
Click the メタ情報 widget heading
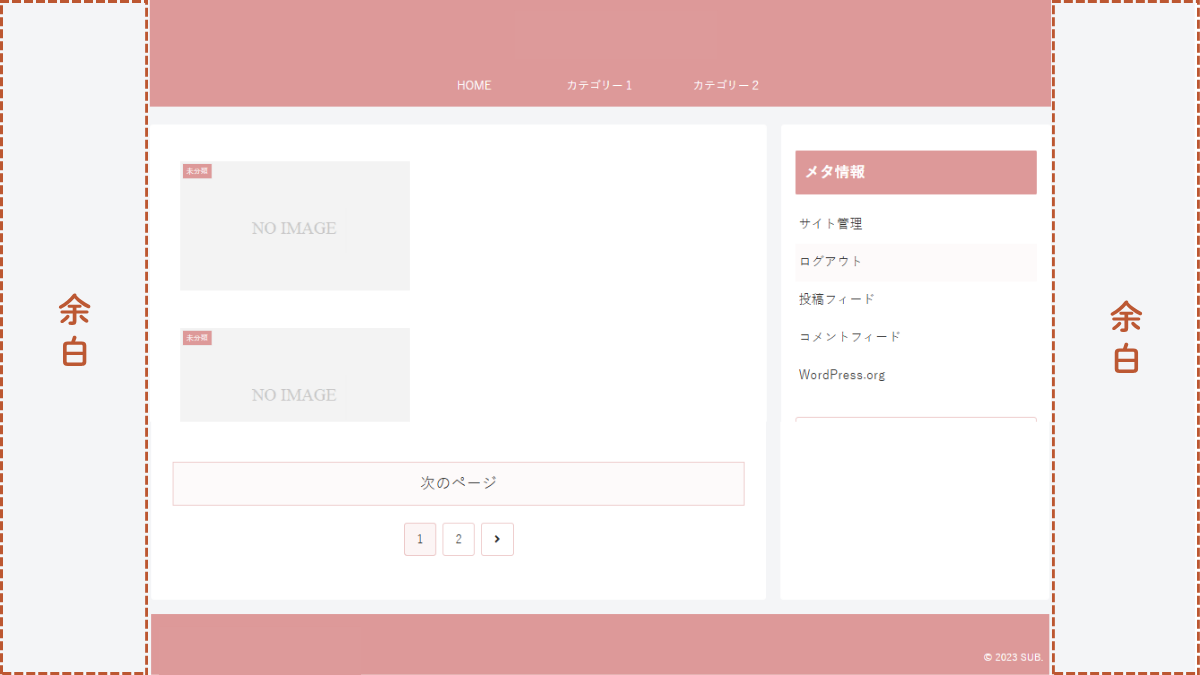pyautogui.click(x=835, y=172)
